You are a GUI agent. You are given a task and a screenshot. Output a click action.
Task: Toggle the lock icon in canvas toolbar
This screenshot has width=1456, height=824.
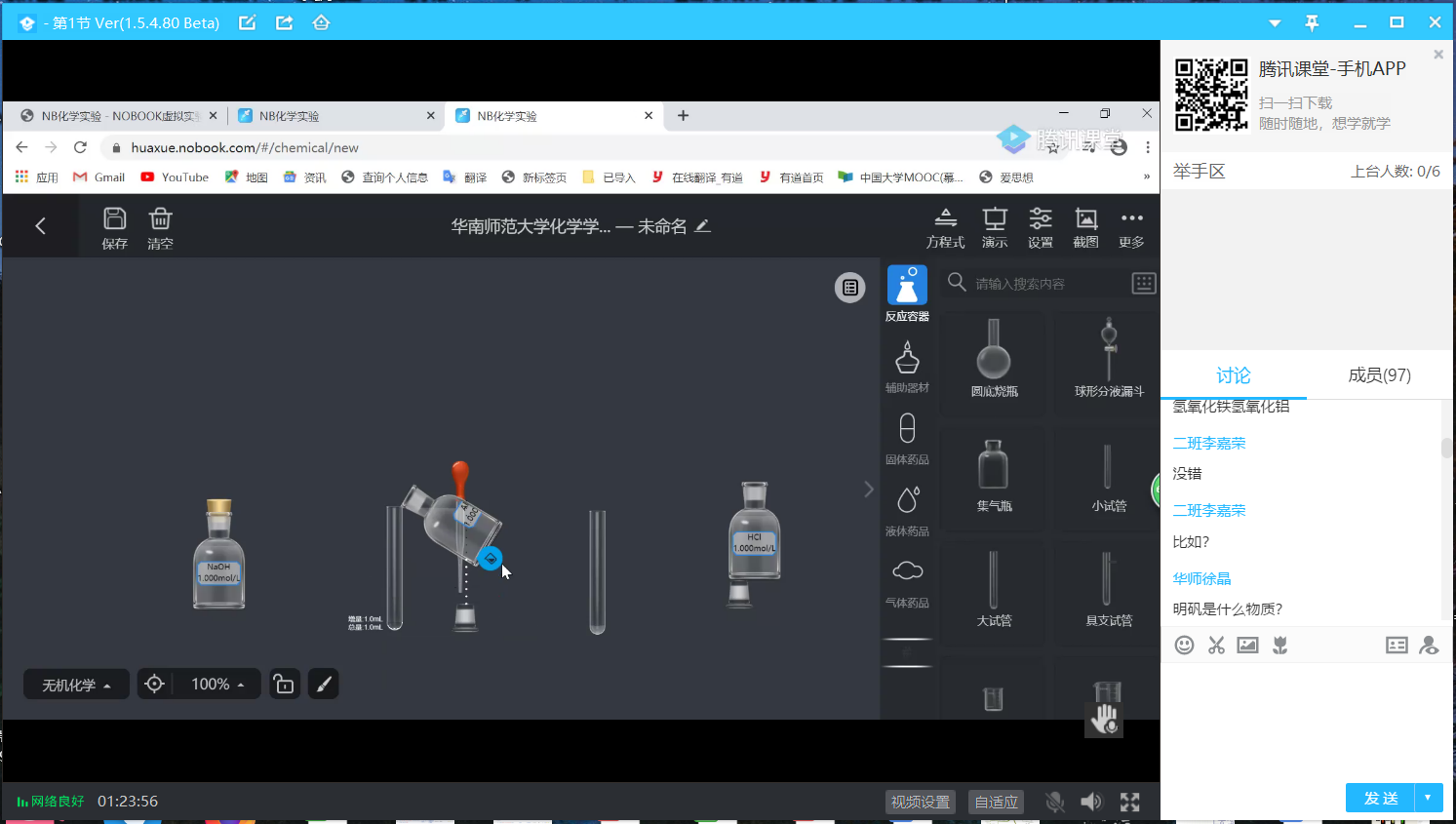[x=284, y=685]
